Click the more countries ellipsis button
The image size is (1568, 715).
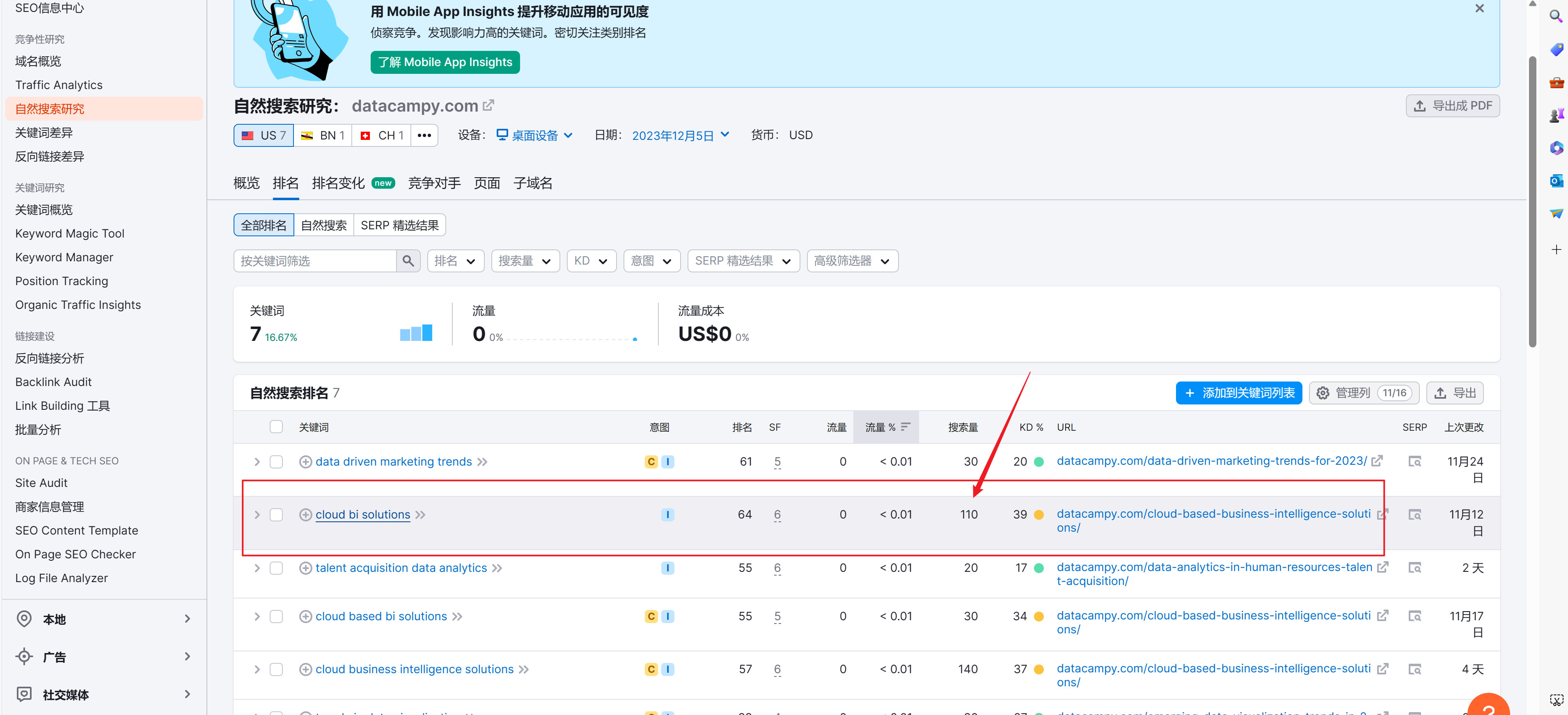pyautogui.click(x=424, y=135)
